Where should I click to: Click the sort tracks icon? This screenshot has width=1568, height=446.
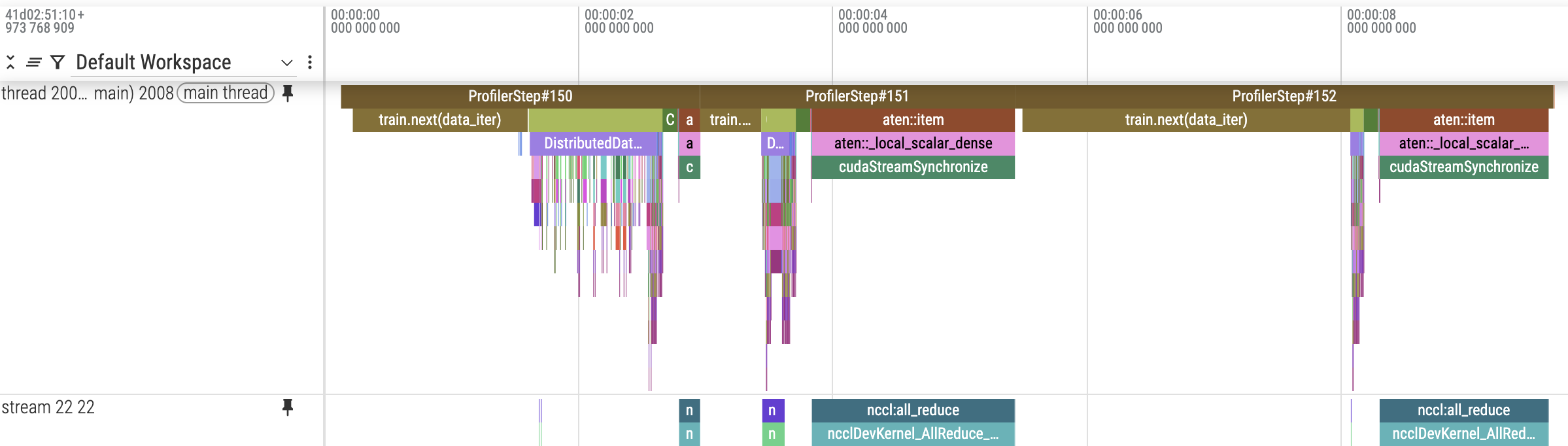[x=34, y=62]
